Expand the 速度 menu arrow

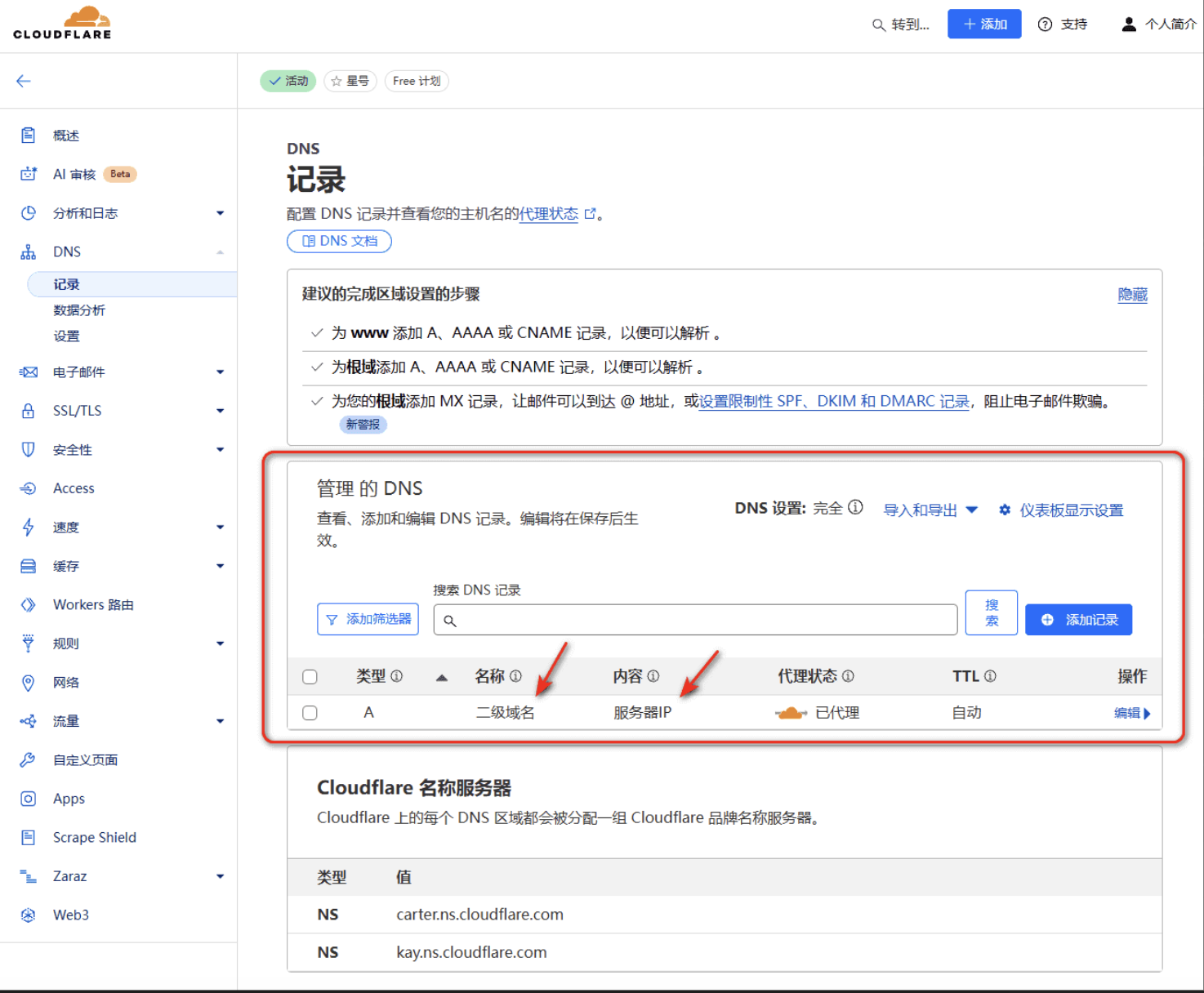click(x=220, y=528)
